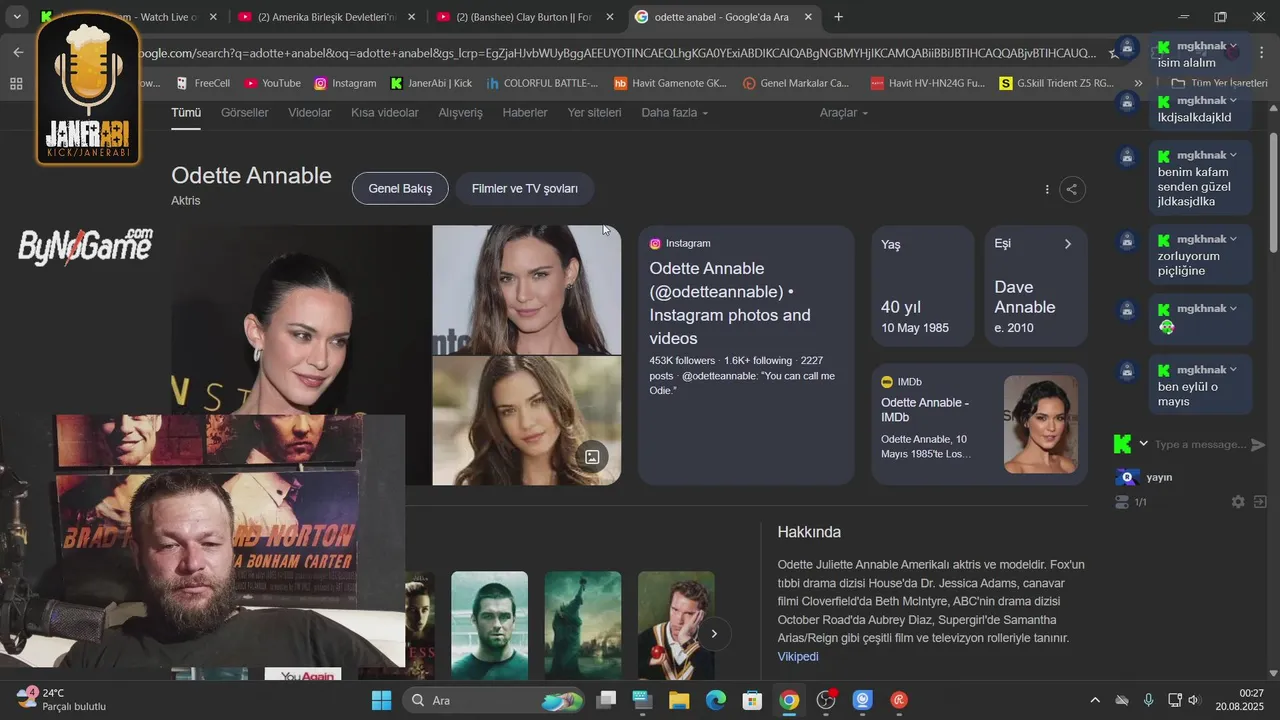The width and height of the screenshot is (1280, 720).
Task: Open the Vikipedi link
Action: 798,656
